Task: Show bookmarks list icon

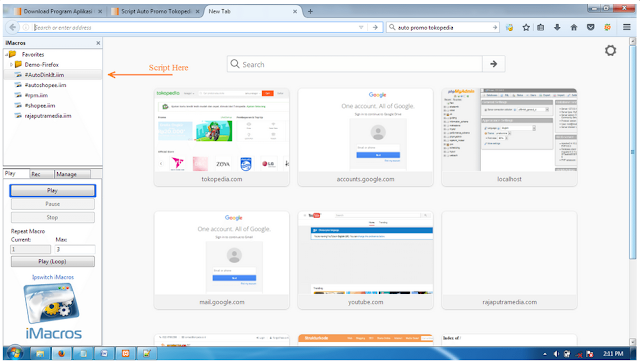Action: coord(541,27)
